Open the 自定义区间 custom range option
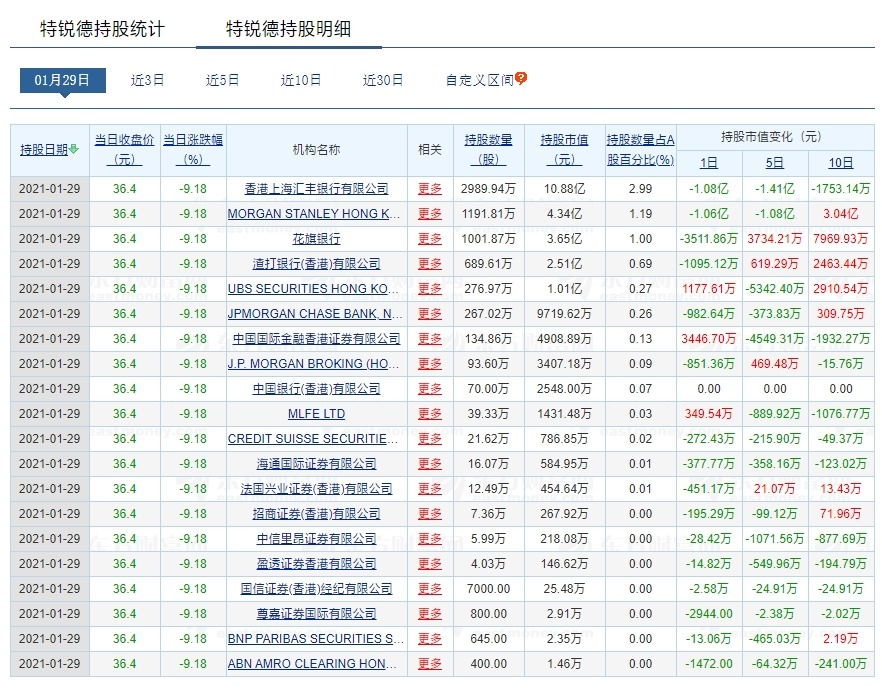 coord(479,80)
